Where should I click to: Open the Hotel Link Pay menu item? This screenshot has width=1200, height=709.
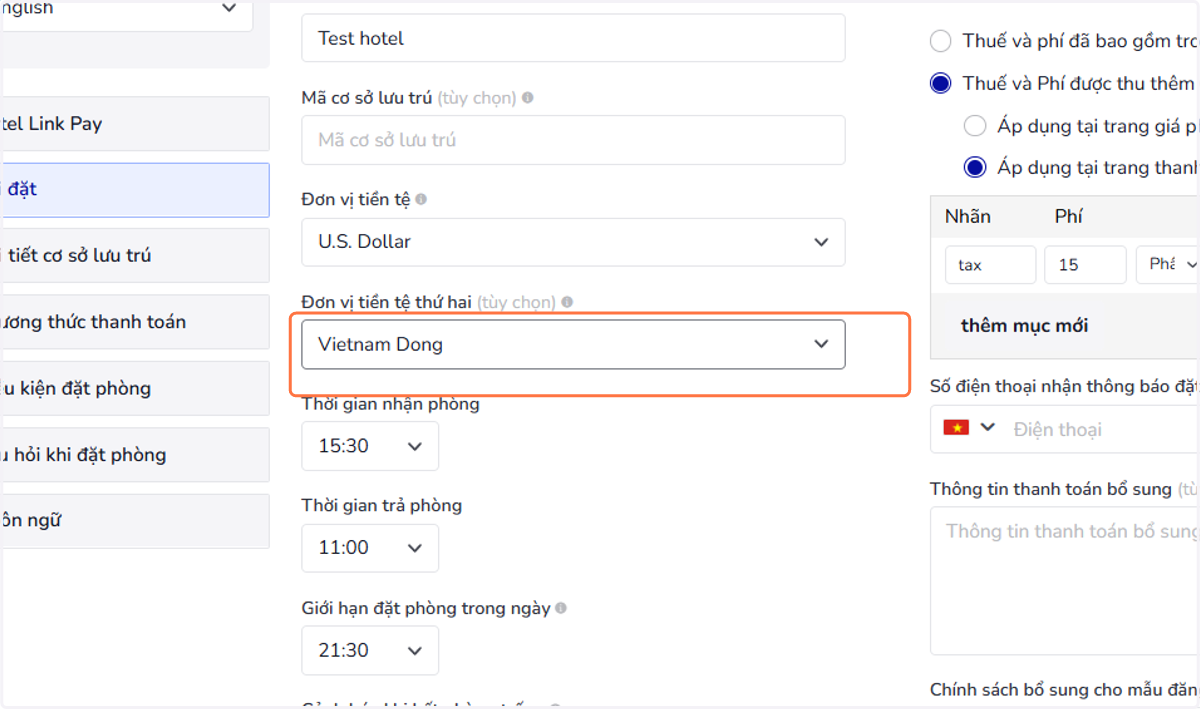coord(135,124)
